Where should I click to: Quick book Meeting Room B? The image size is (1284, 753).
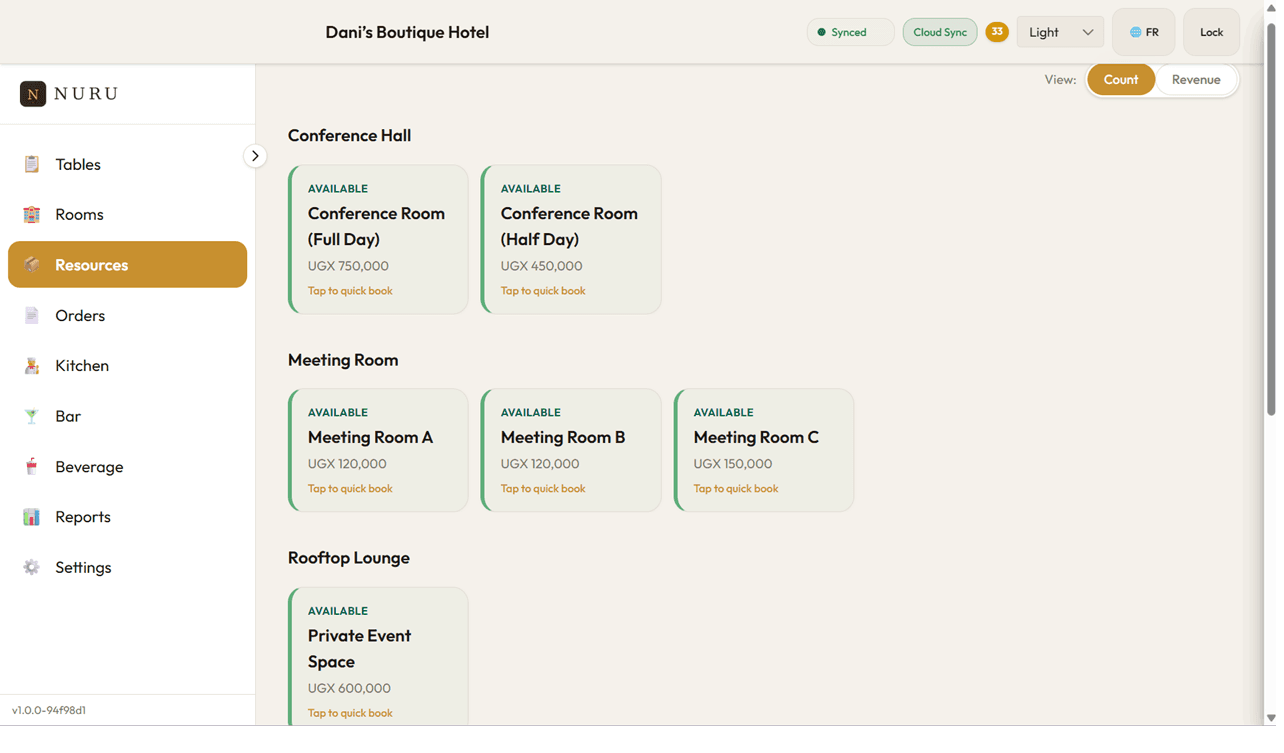(x=571, y=450)
